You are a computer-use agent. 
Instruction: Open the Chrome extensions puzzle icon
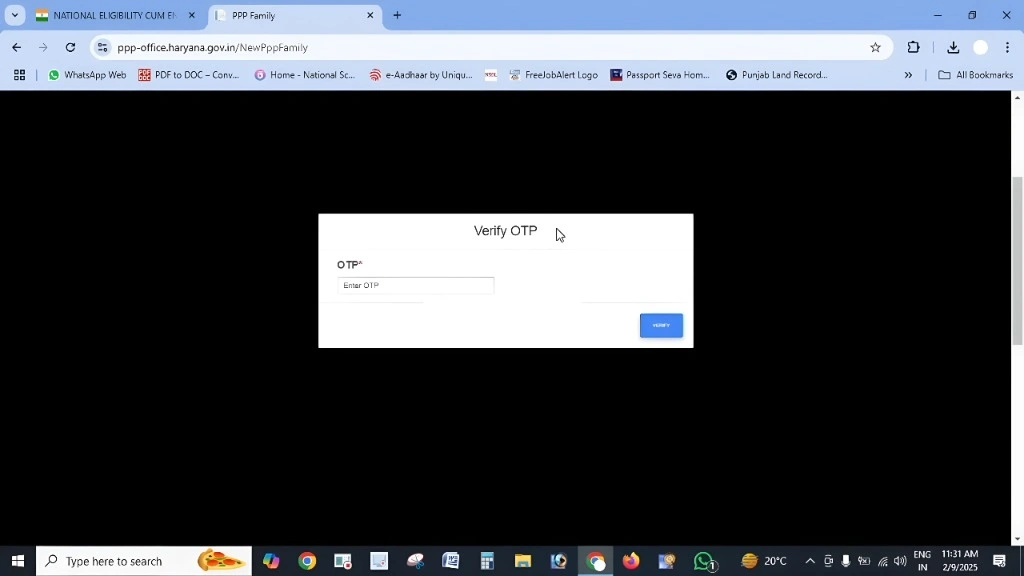click(913, 47)
